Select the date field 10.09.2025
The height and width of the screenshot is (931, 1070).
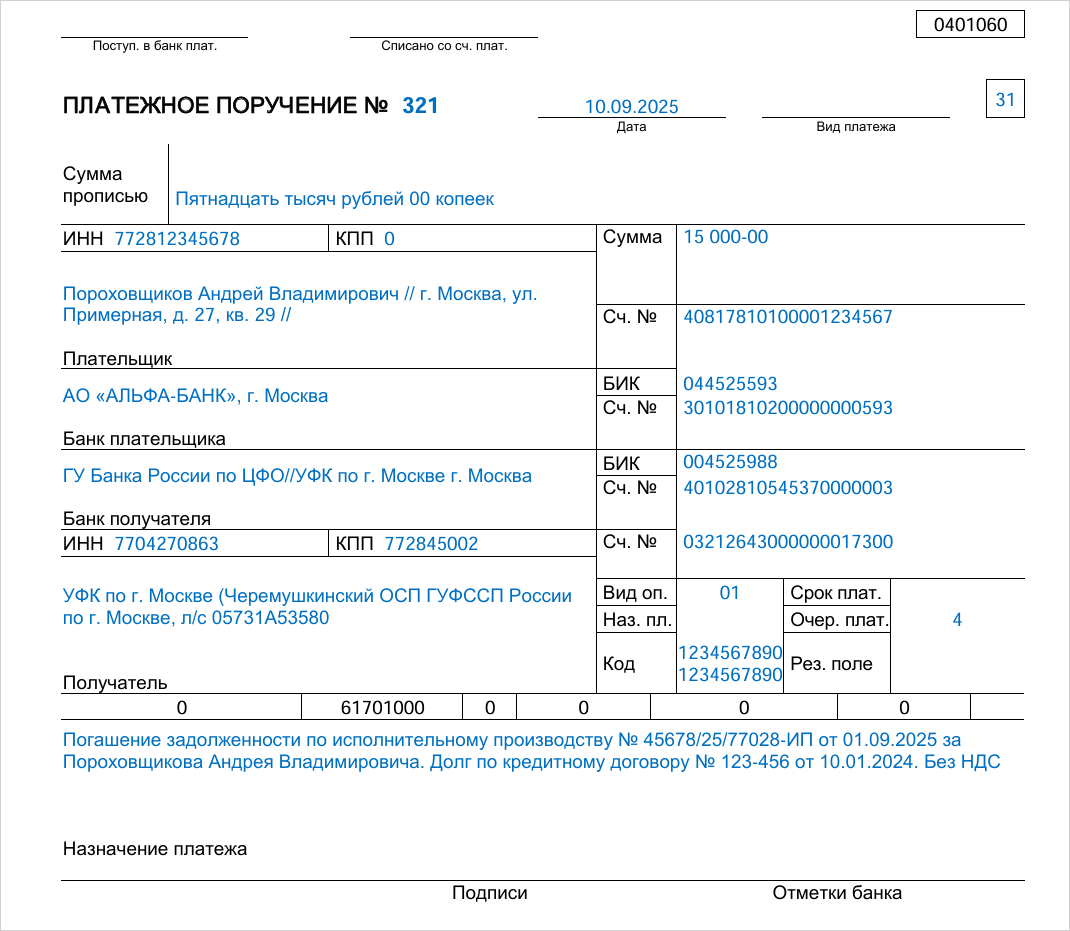(x=631, y=107)
